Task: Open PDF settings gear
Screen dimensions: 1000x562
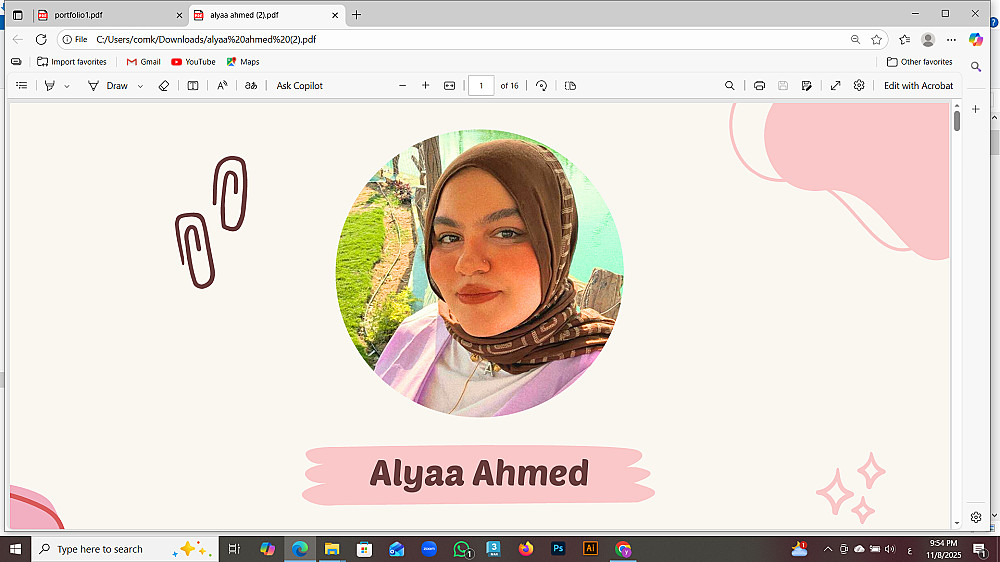Action: pyautogui.click(x=859, y=85)
